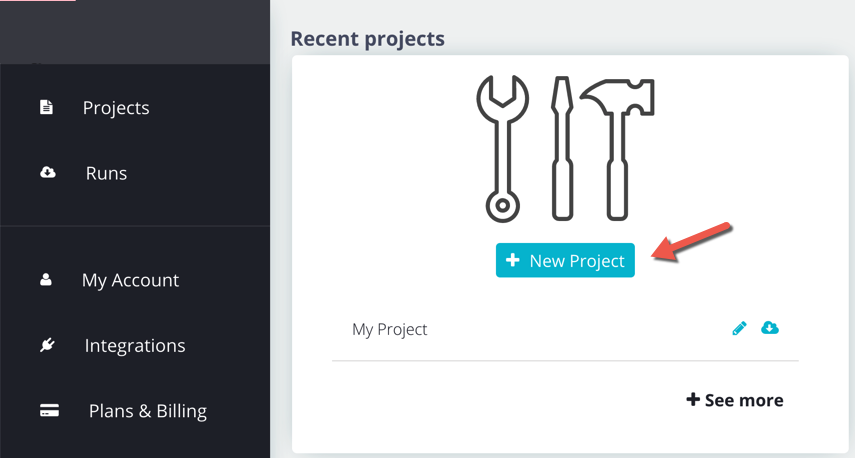Open the Integrations section
The image size is (855, 458).
(135, 346)
